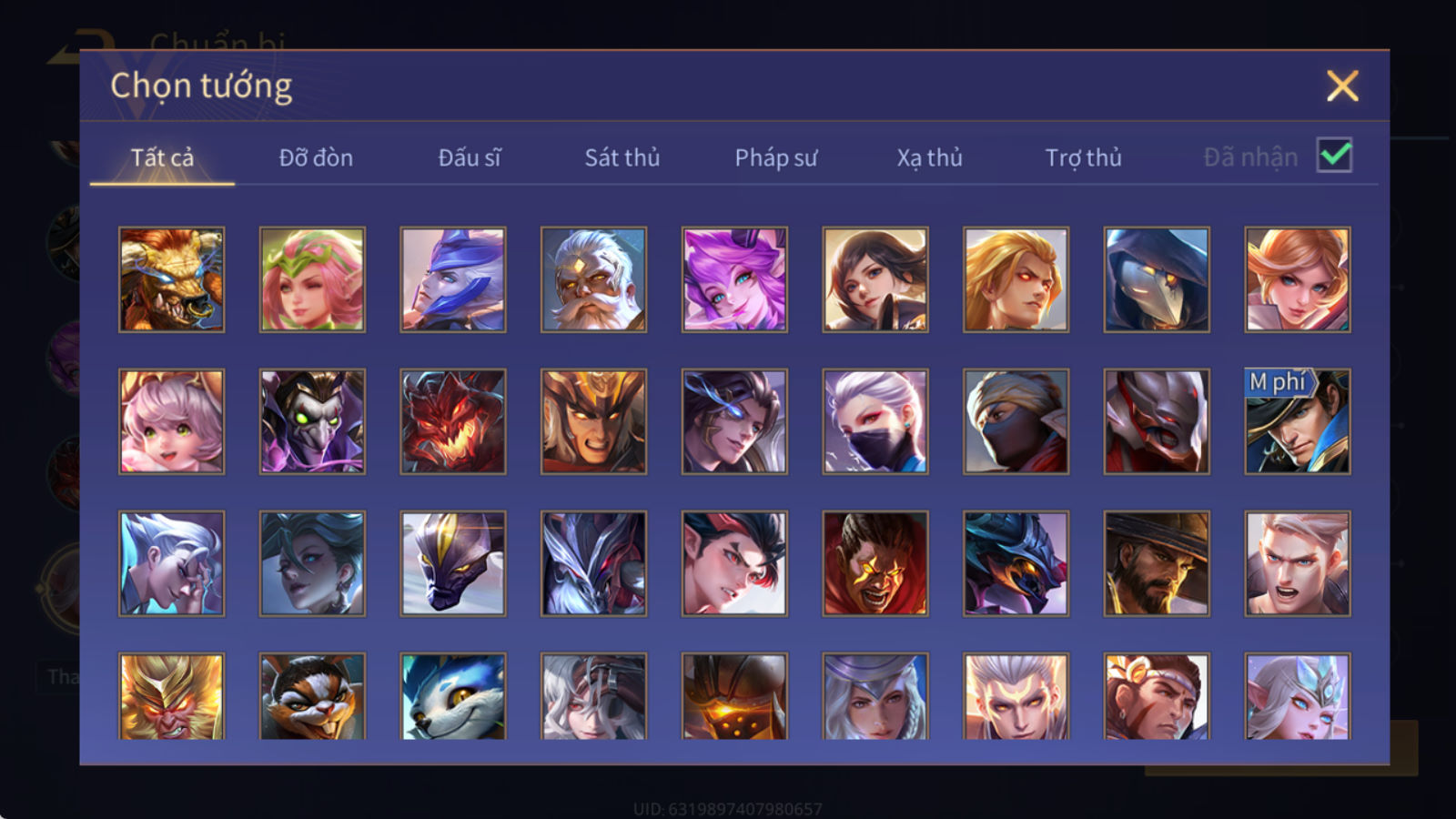This screenshot has height=819, width=1456.
Task: Choose the bearded cowboy hat hero
Action: click(x=1157, y=563)
